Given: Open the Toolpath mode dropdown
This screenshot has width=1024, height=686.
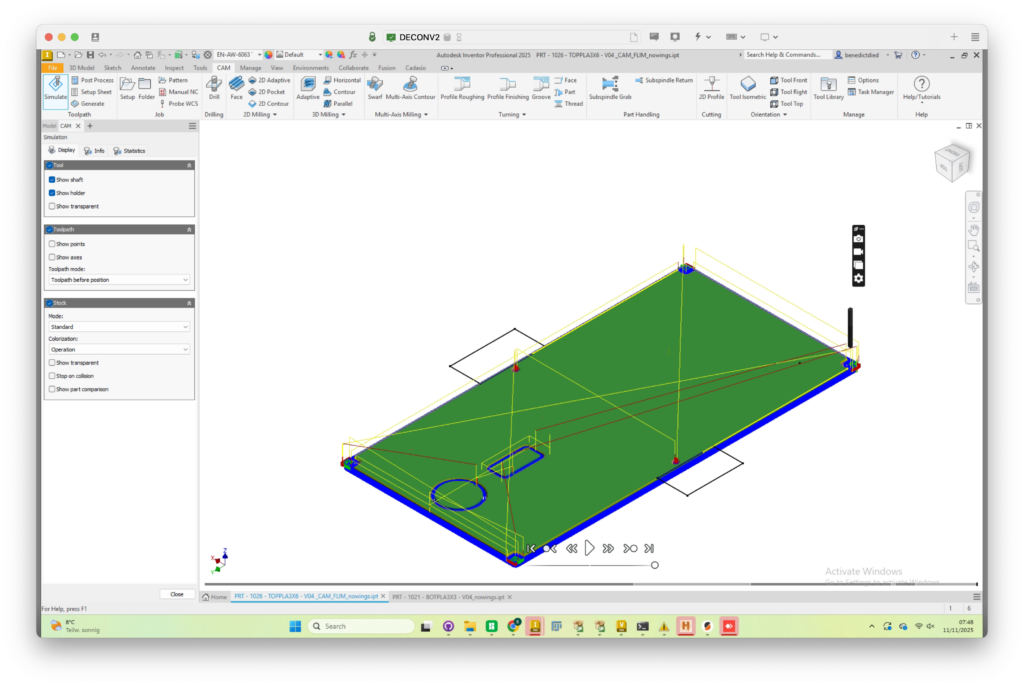Looking at the screenshot, I should click(x=119, y=280).
